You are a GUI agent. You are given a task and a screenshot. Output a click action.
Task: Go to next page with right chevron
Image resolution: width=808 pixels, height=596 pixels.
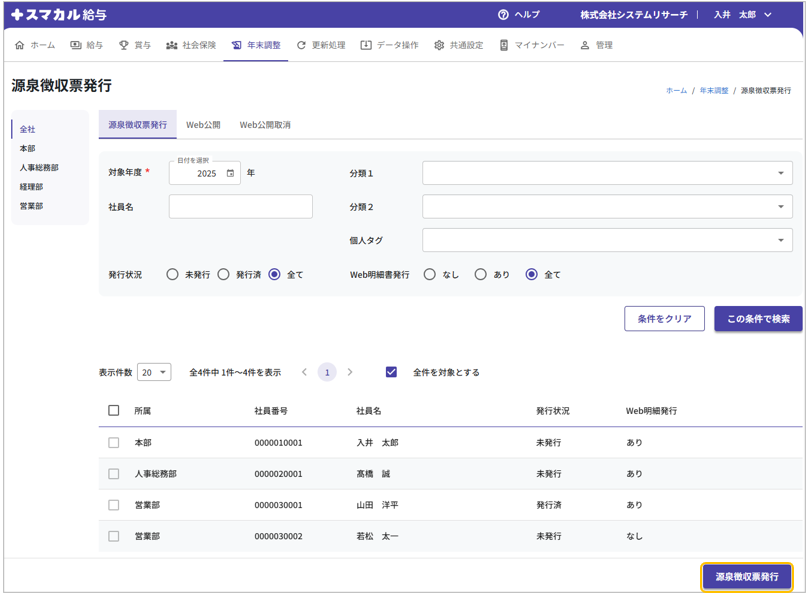pyautogui.click(x=350, y=372)
